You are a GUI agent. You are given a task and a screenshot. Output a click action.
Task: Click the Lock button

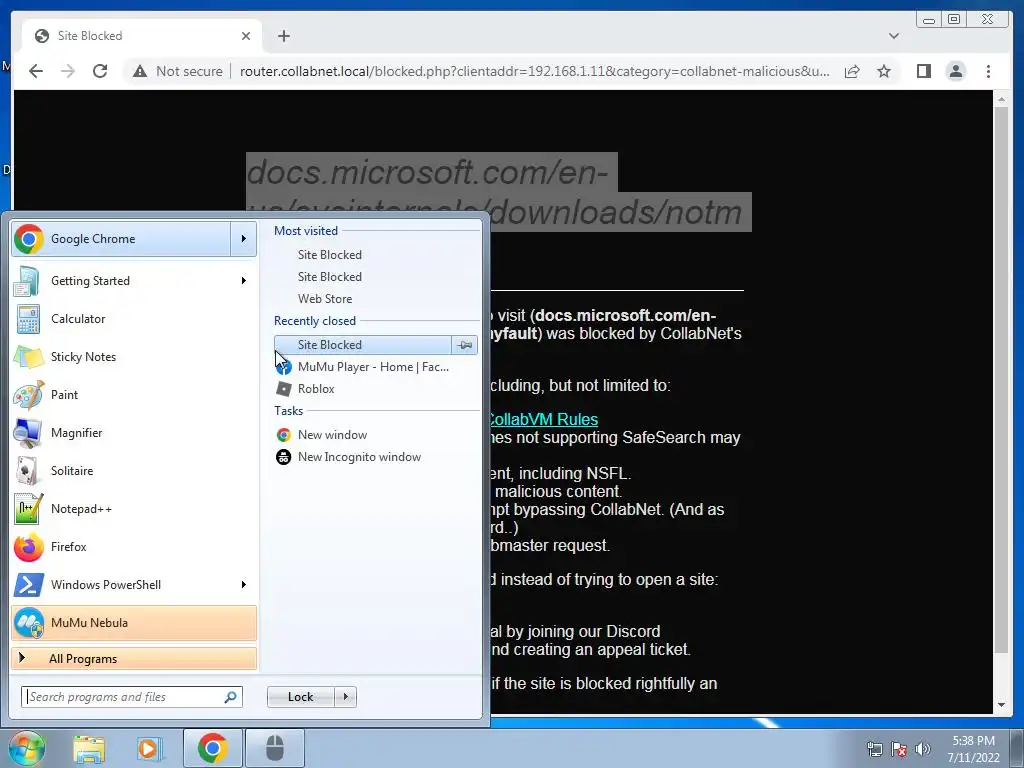[x=300, y=697]
